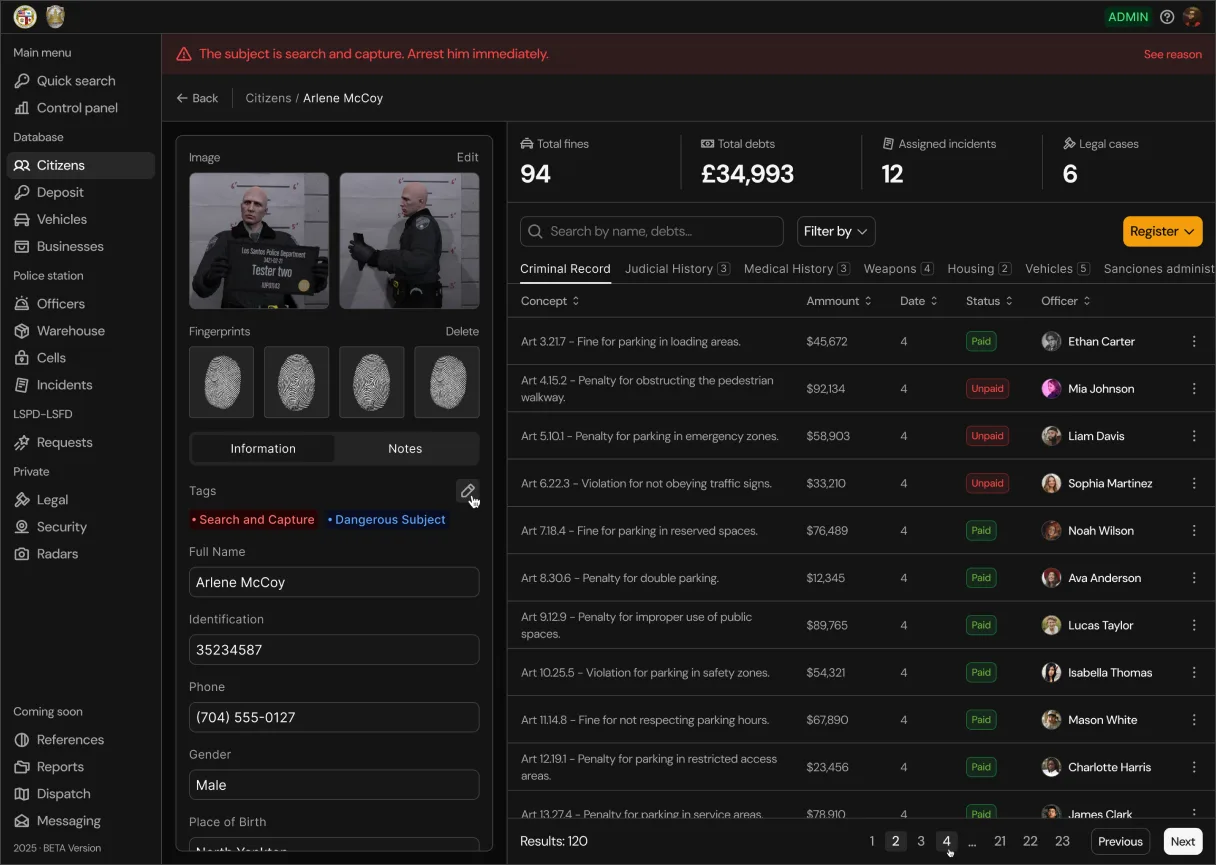
Task: Click the police badge logo icon
Action: [x=55, y=17]
